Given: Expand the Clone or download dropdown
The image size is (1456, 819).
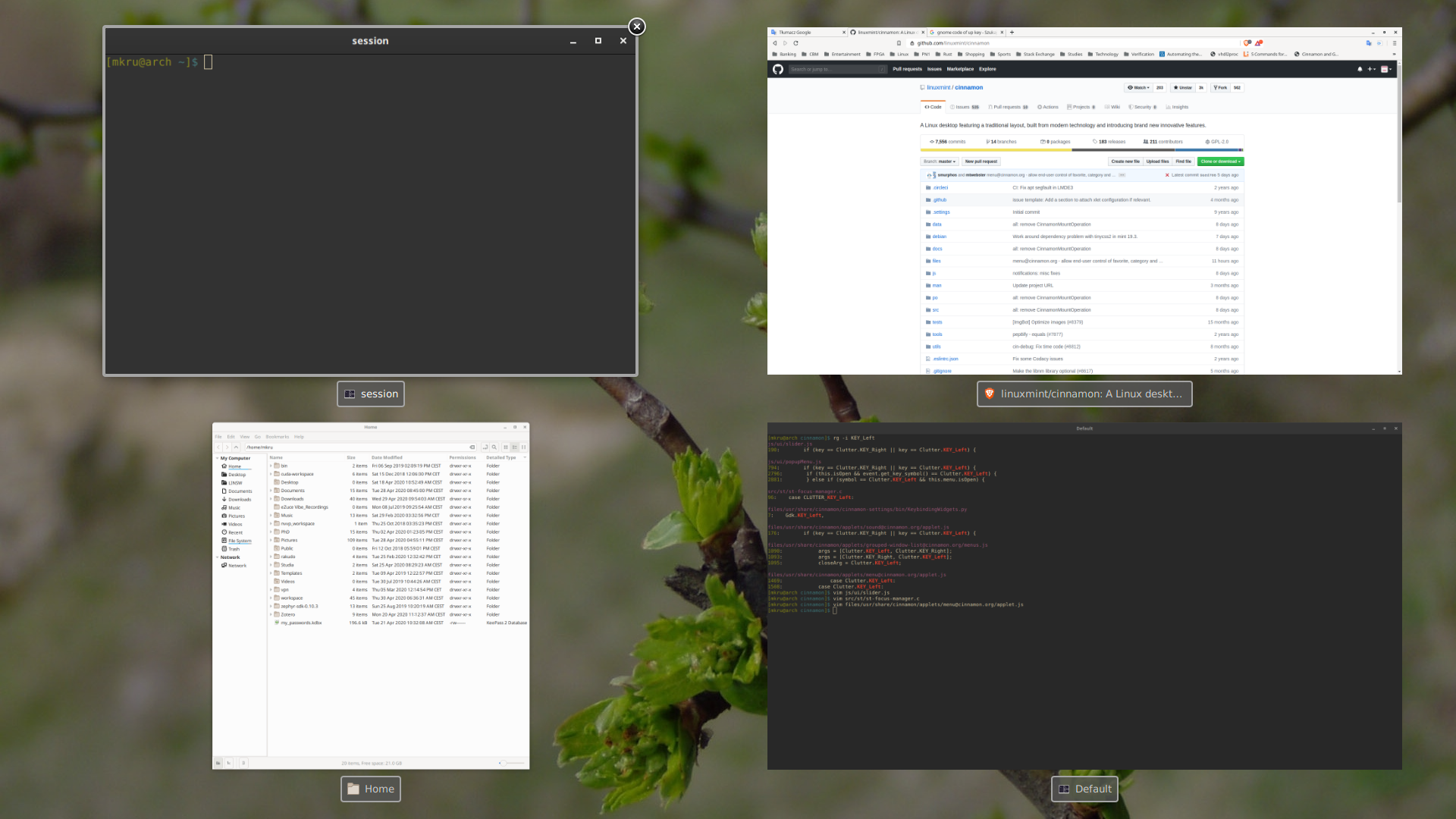Looking at the screenshot, I should [1220, 162].
